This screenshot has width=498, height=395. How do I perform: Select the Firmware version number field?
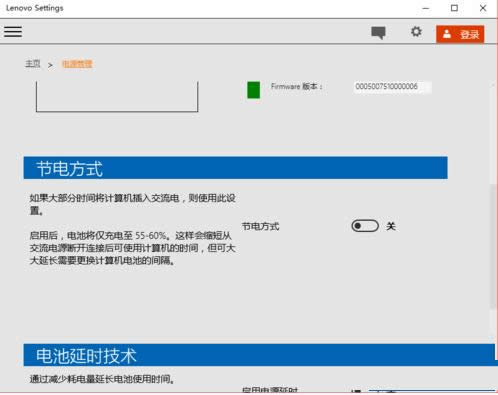(392, 87)
